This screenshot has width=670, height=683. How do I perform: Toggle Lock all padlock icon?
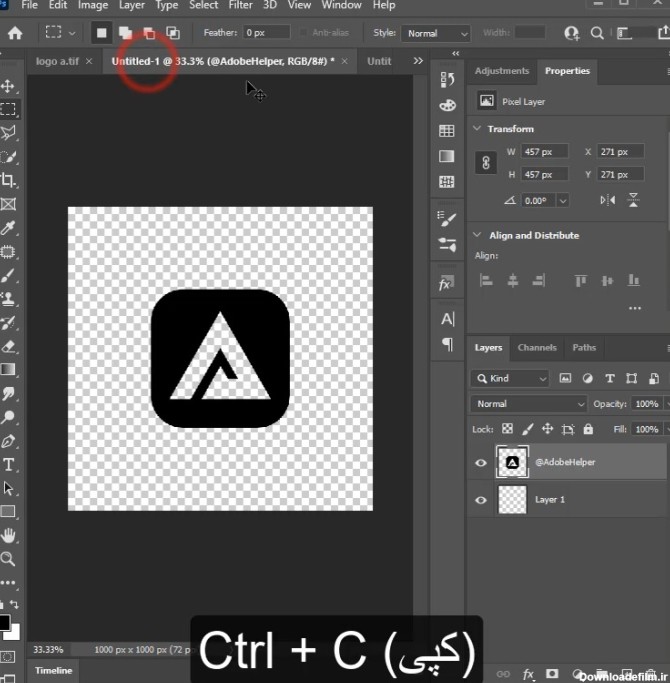(588, 429)
